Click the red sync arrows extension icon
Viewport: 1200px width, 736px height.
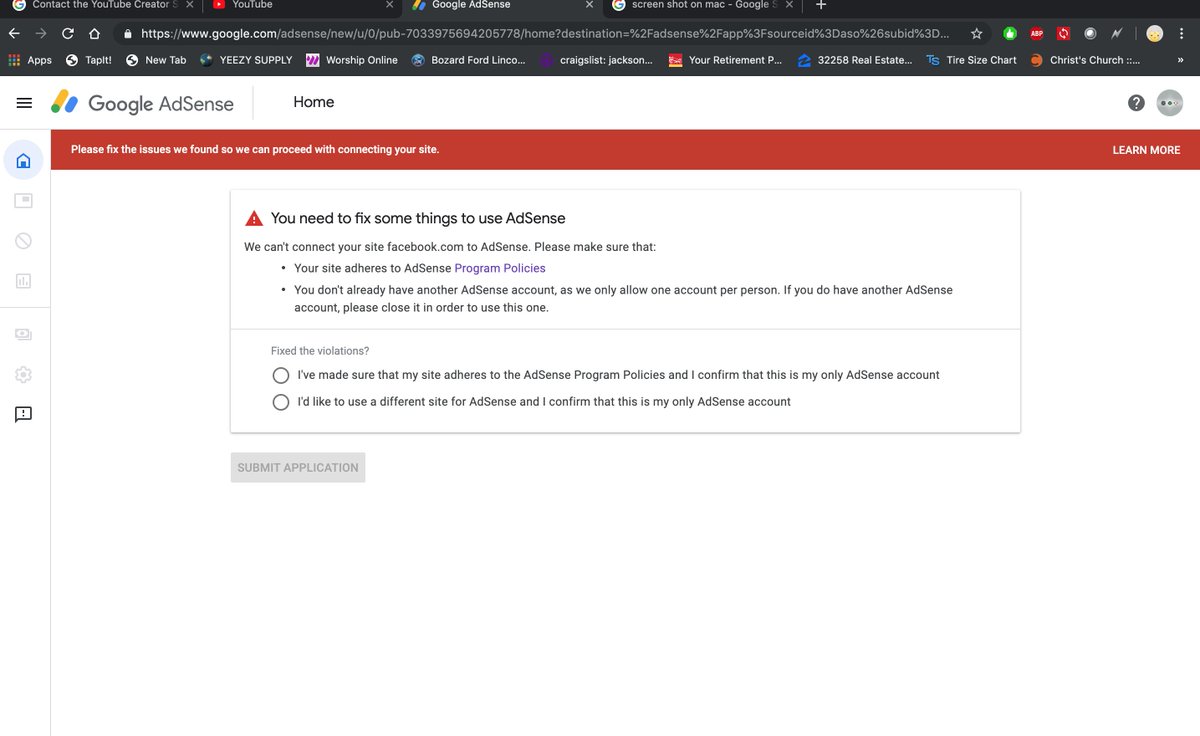click(1064, 33)
